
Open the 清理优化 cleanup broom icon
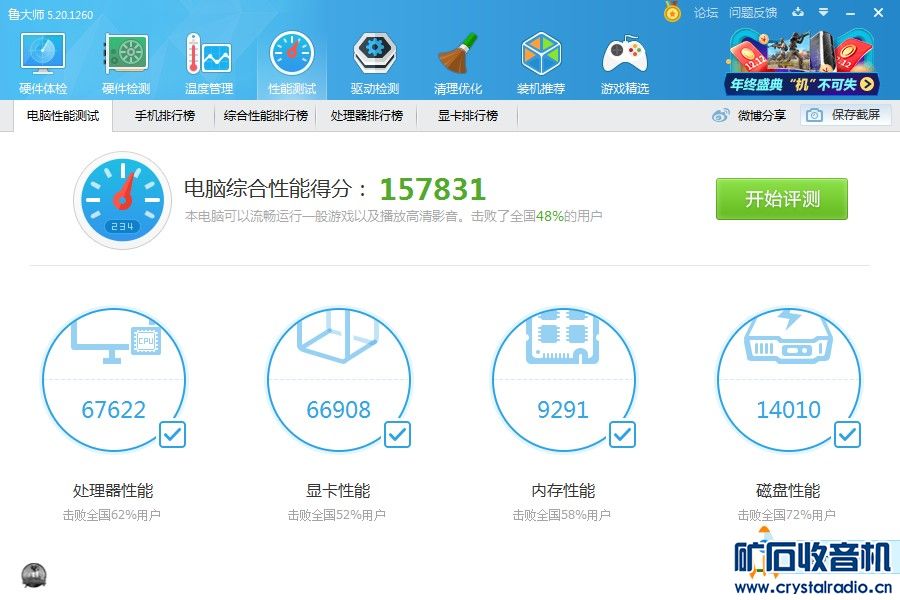tap(457, 63)
